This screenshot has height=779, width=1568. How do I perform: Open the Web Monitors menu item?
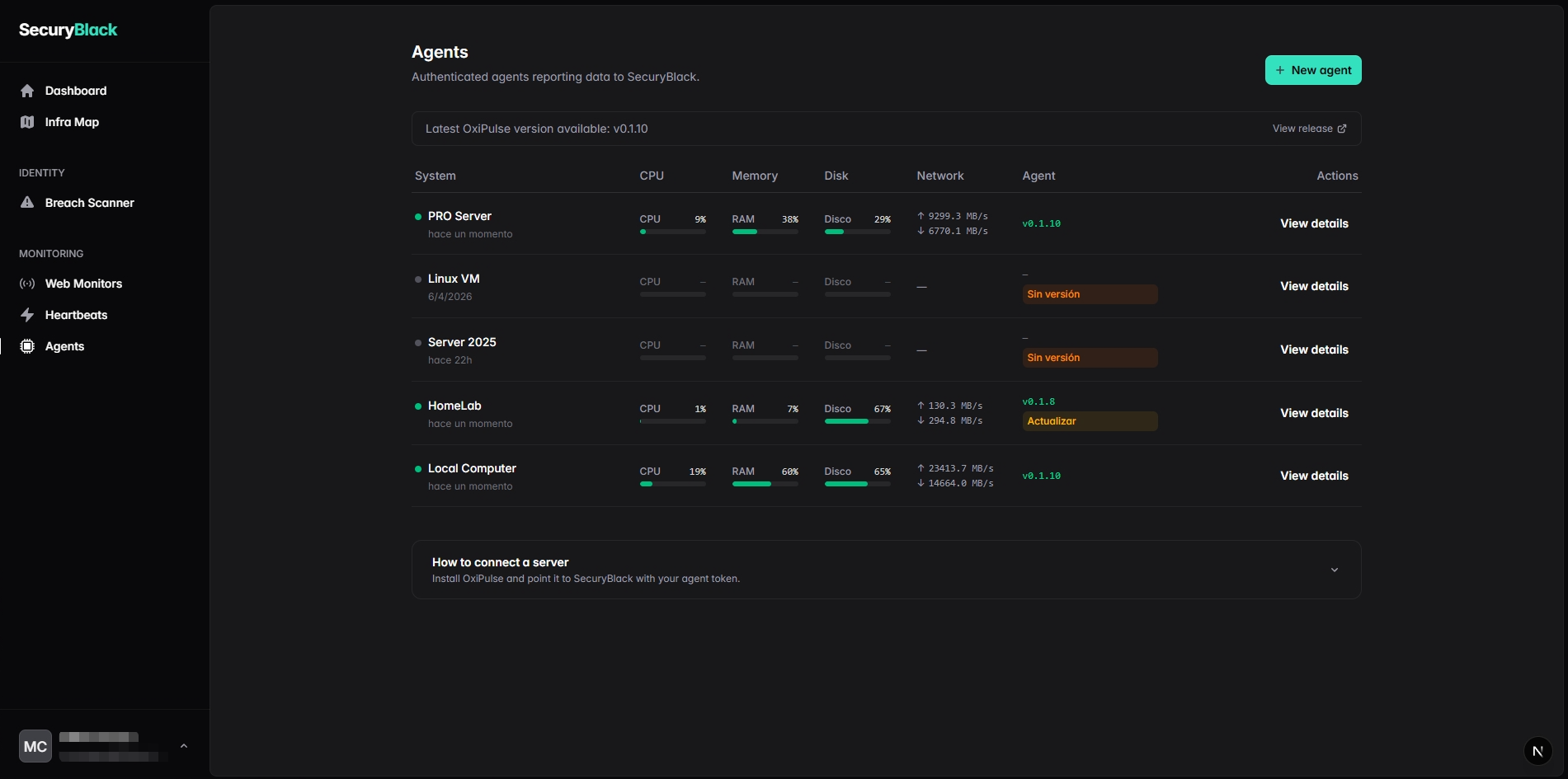click(83, 284)
